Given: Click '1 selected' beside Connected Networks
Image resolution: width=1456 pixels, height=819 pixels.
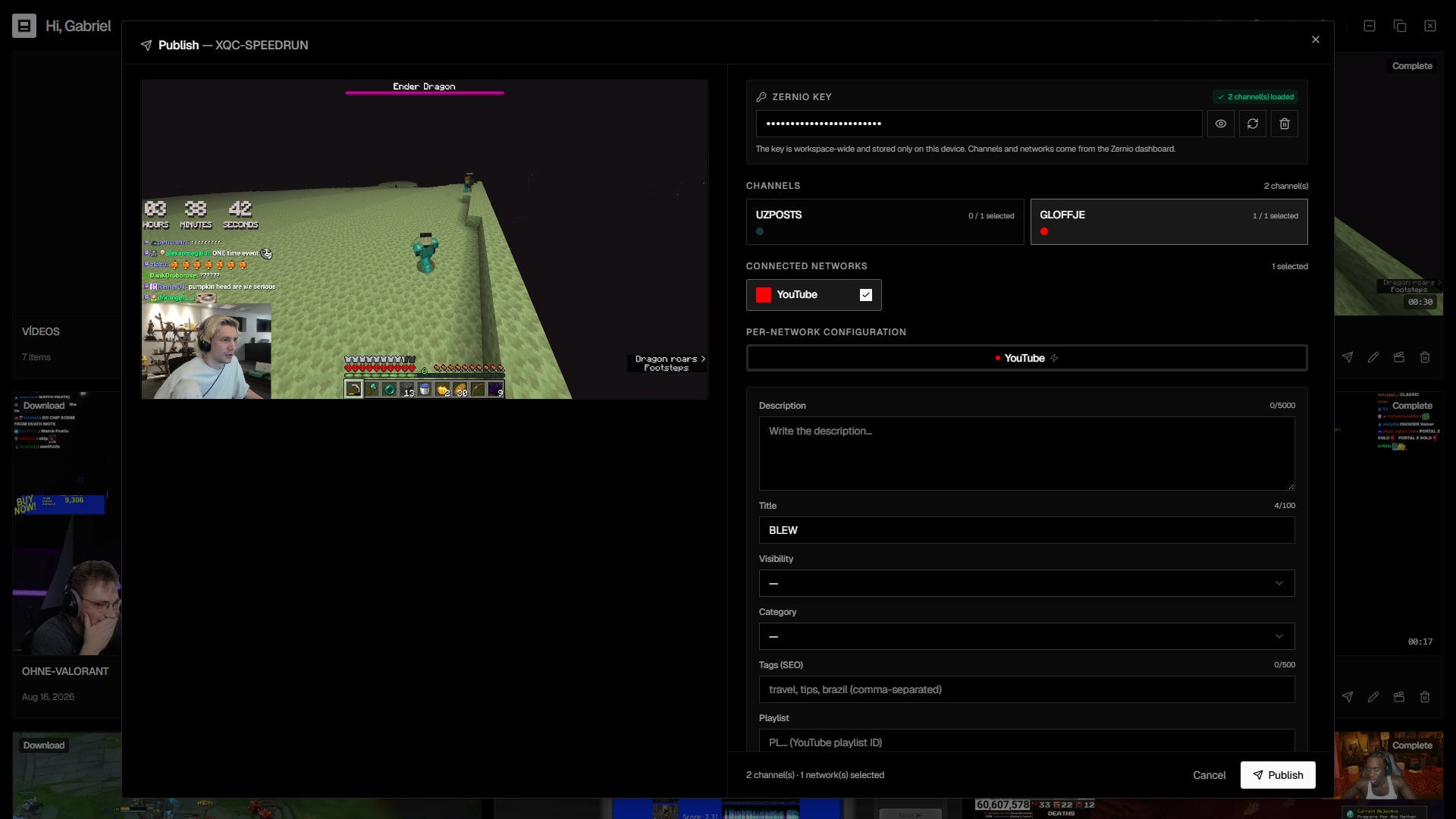Looking at the screenshot, I should pos(1289,267).
